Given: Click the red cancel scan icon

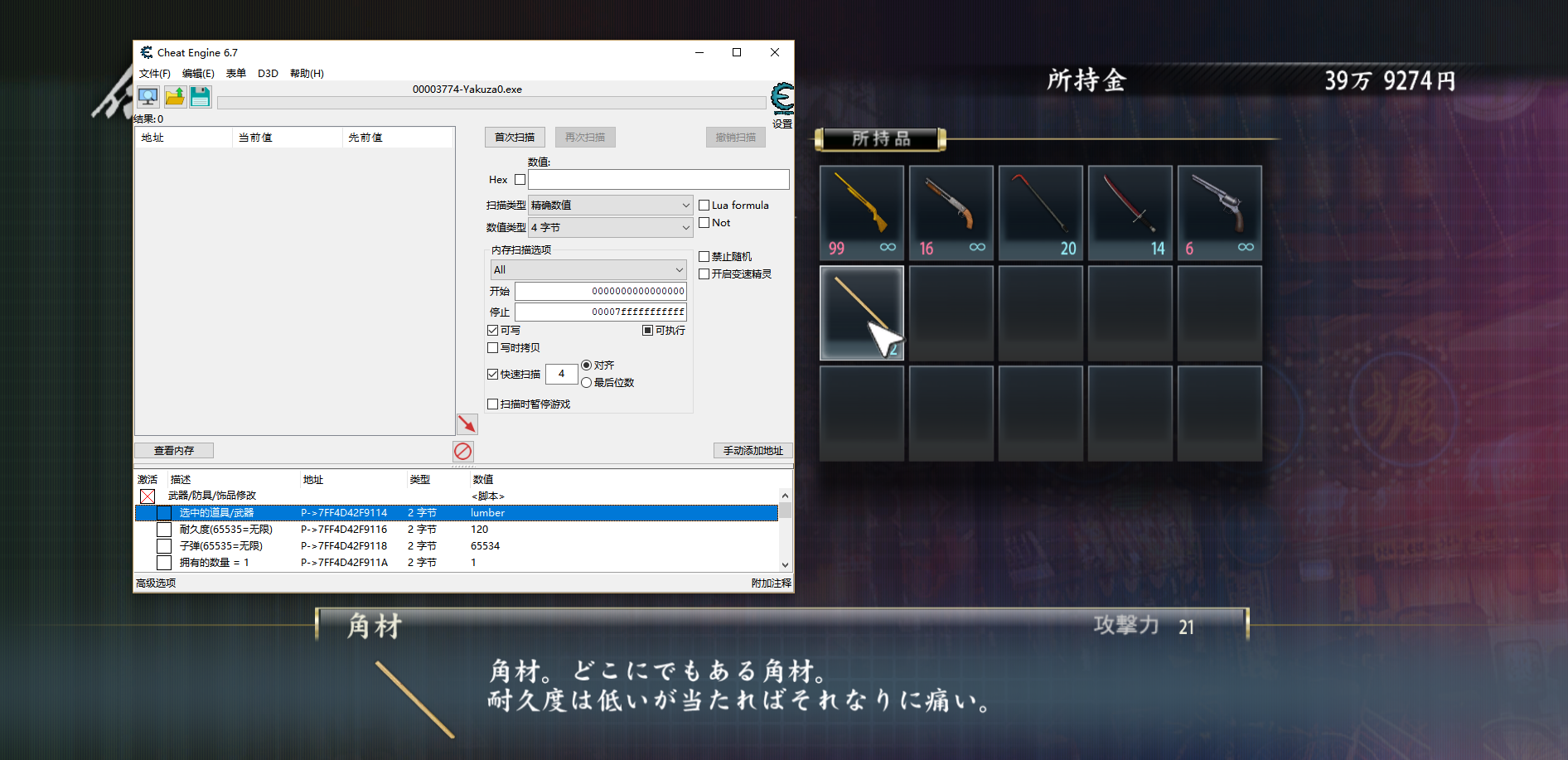Looking at the screenshot, I should coord(462,451).
